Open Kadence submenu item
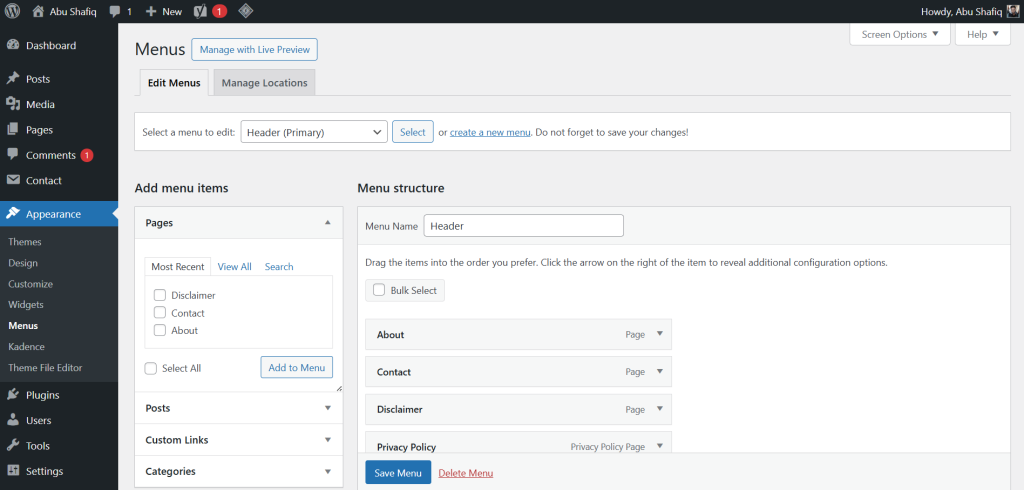 pyautogui.click(x=26, y=346)
